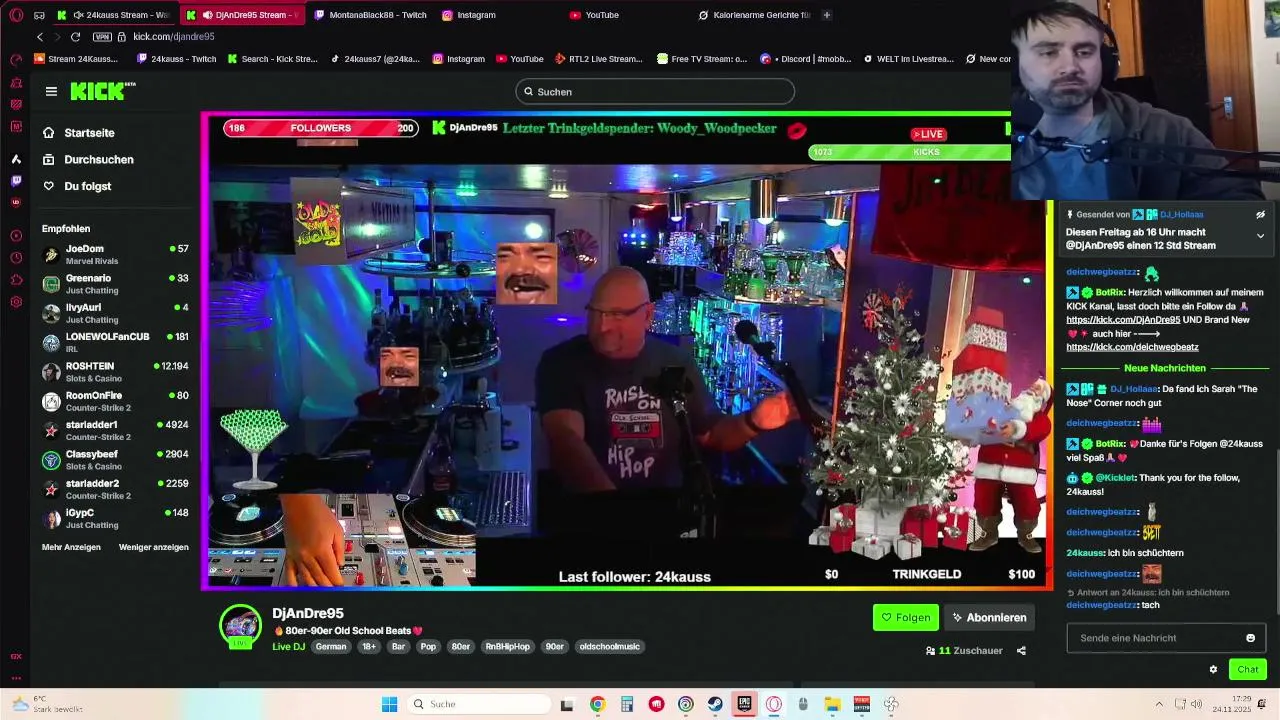Open Twitch in Opera sidebar
The width and height of the screenshot is (1280, 720).
tap(16, 181)
